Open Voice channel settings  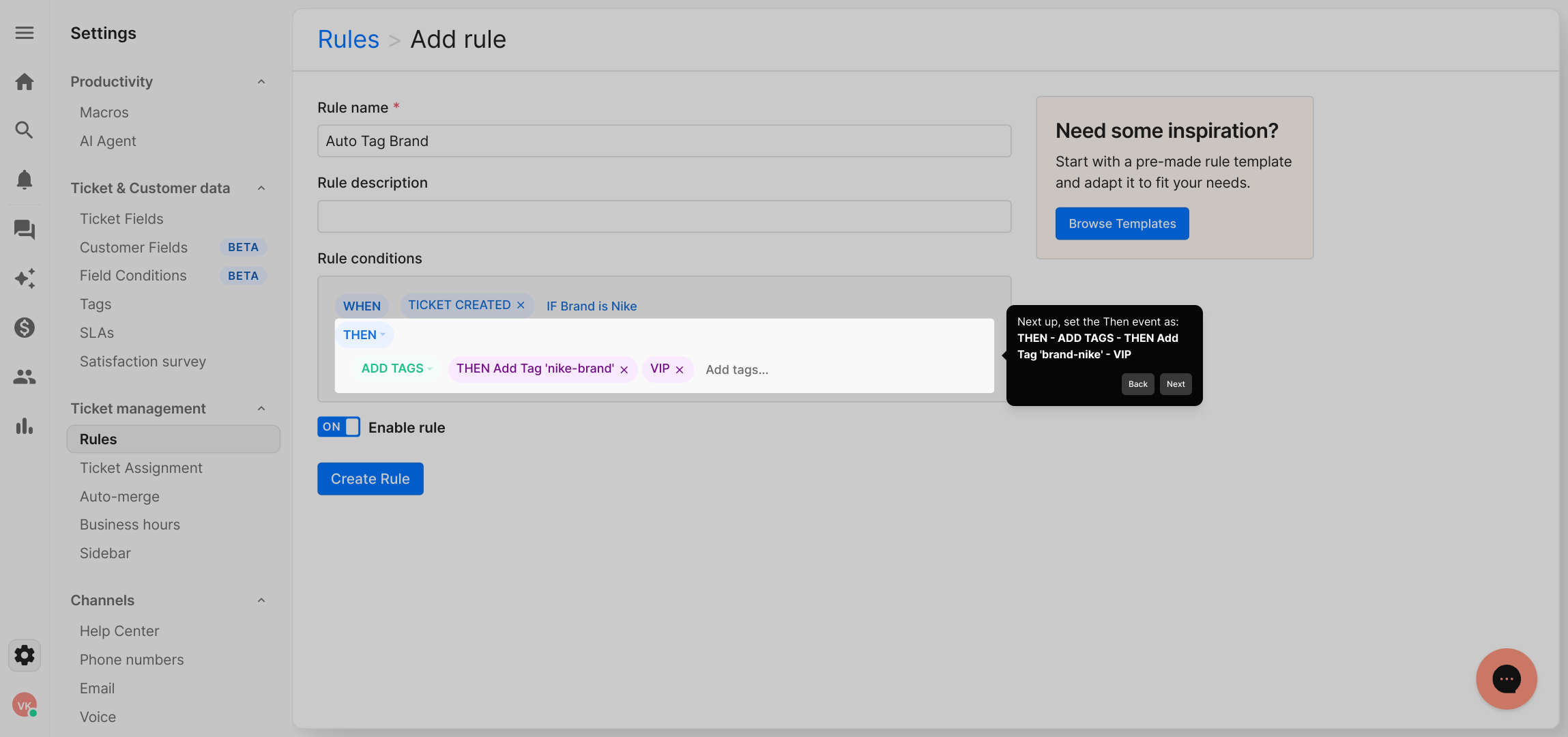point(98,717)
